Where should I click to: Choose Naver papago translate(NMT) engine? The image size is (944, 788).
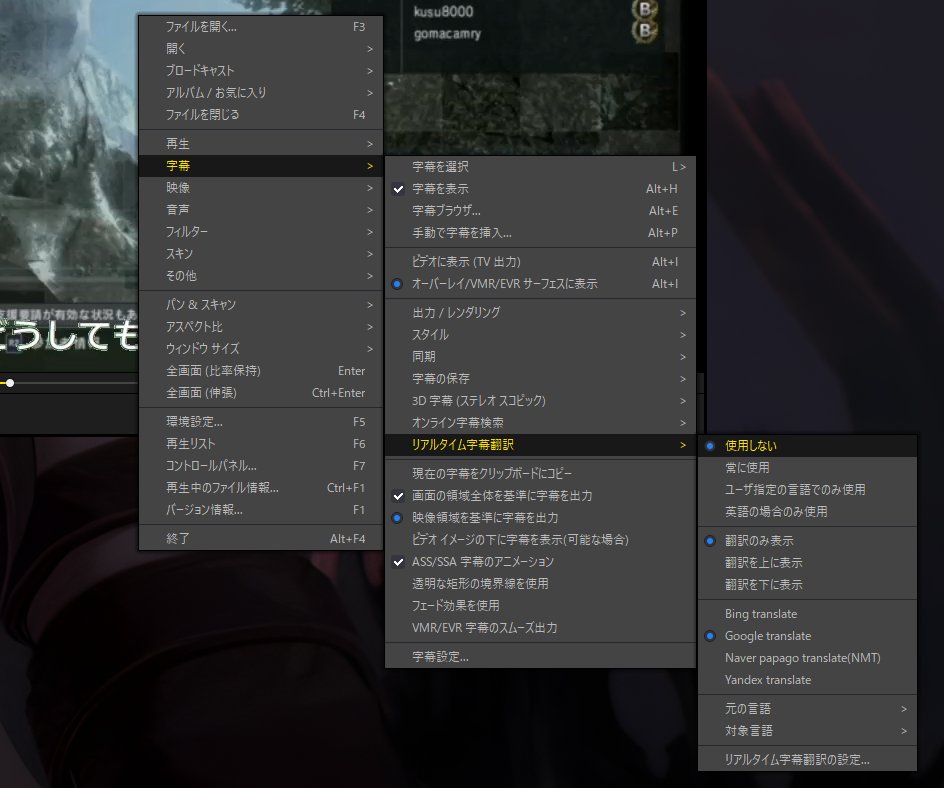pos(807,658)
